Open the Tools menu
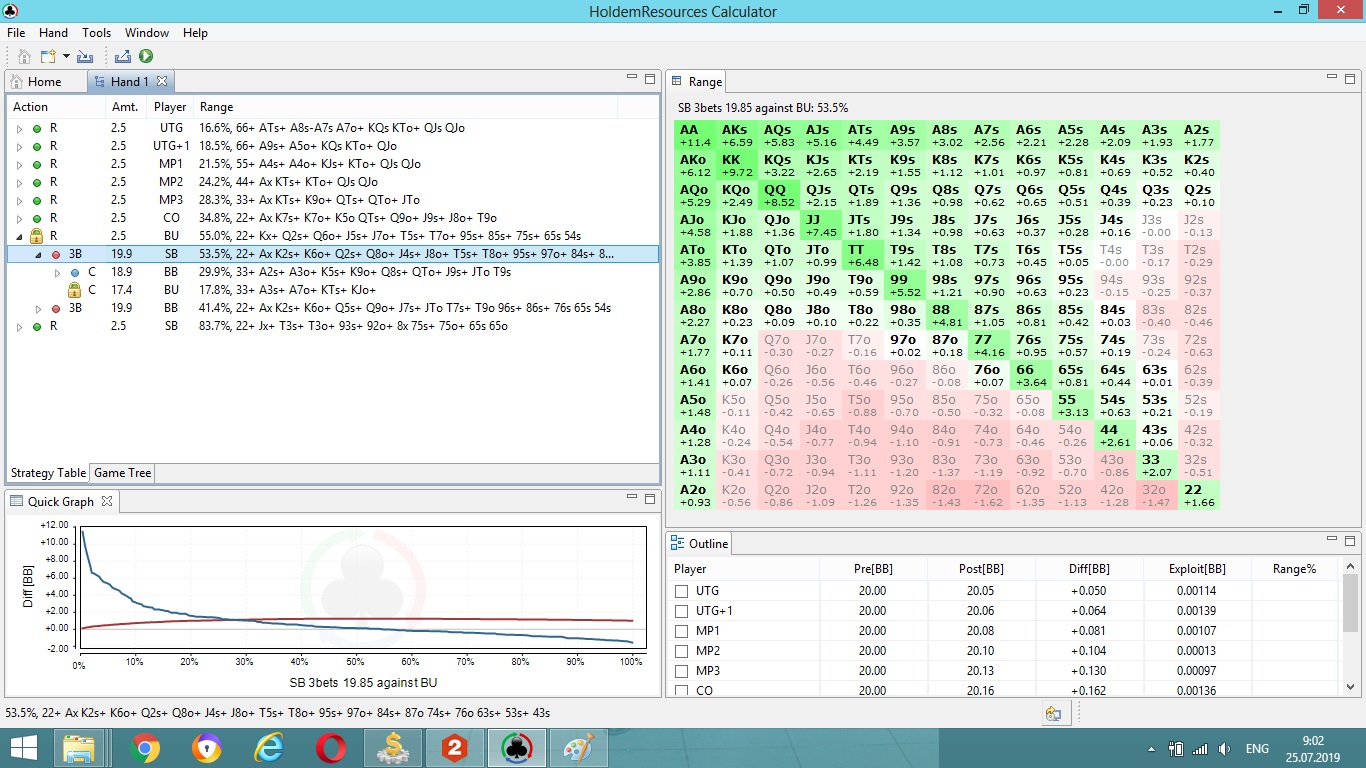The width and height of the screenshot is (1366, 768). (96, 33)
